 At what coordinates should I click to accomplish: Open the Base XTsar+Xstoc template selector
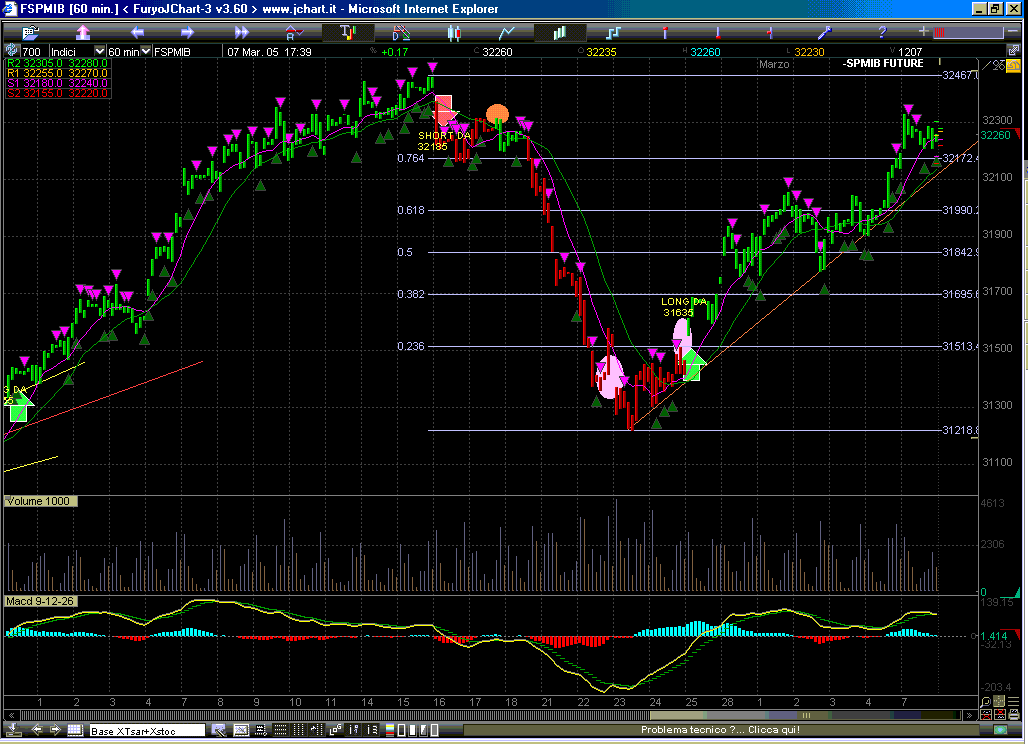[147, 731]
